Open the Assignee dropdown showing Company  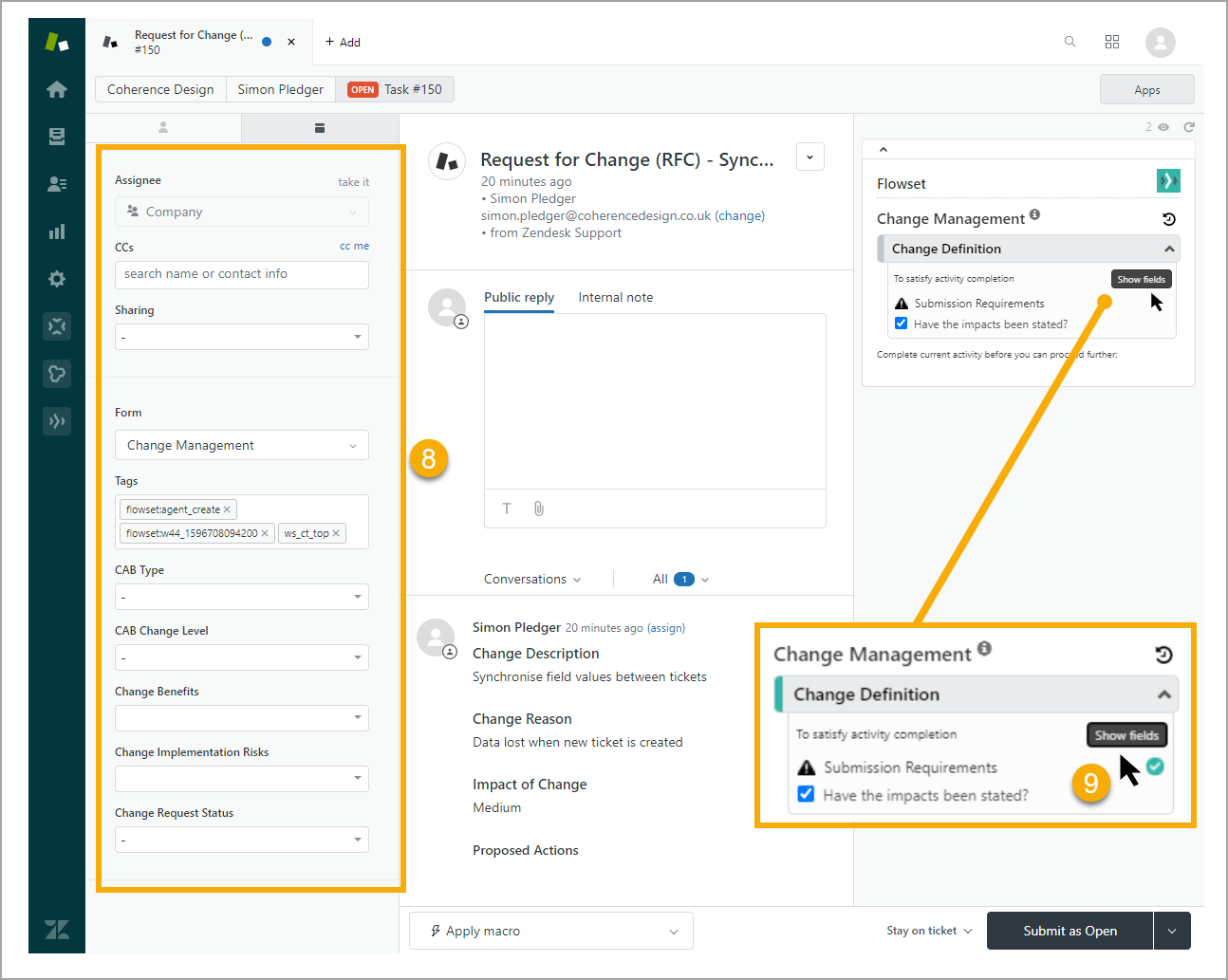[242, 212]
